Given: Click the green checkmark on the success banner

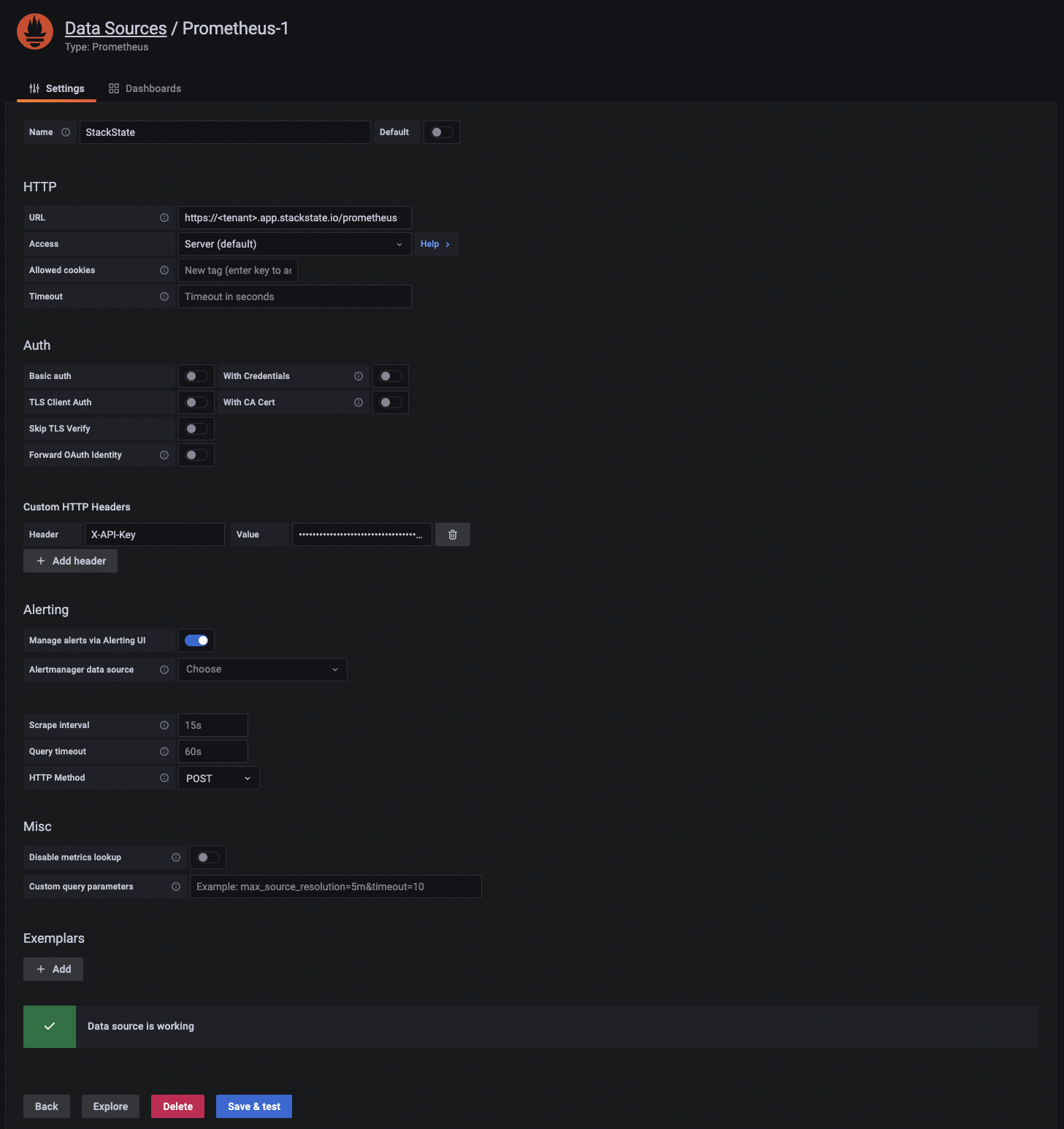Looking at the screenshot, I should 49,1026.
